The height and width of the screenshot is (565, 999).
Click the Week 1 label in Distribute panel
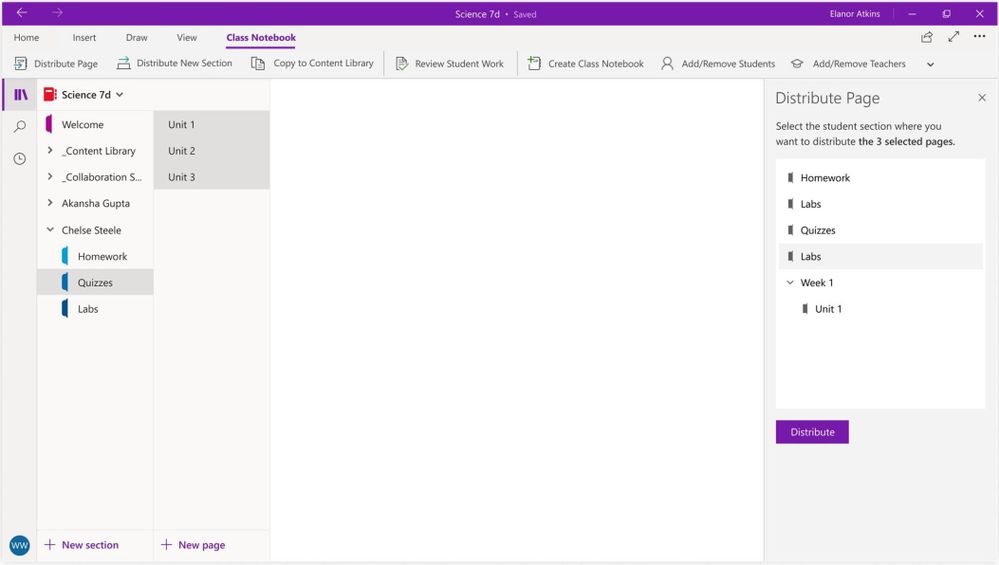pos(817,283)
